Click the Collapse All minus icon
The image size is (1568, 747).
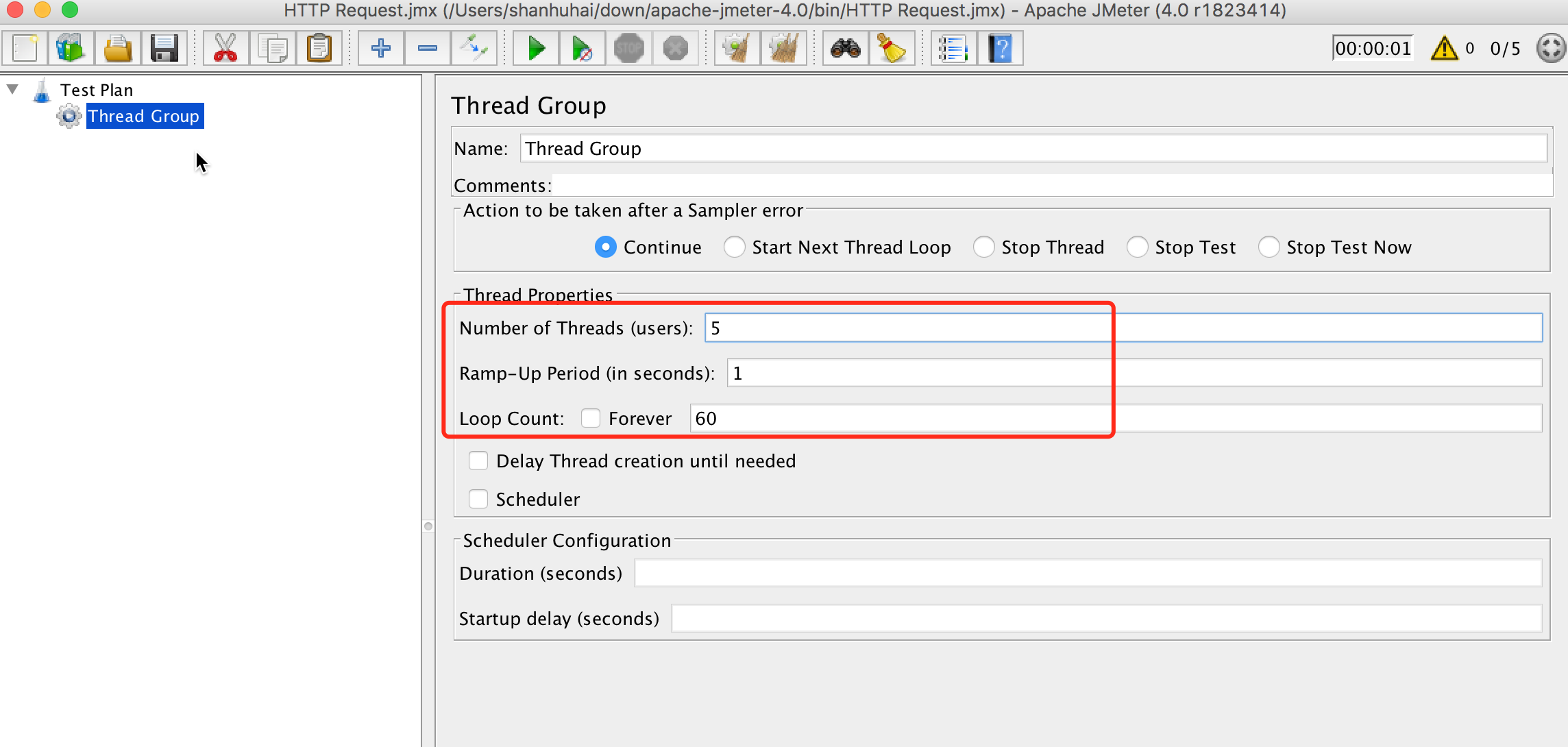428,49
